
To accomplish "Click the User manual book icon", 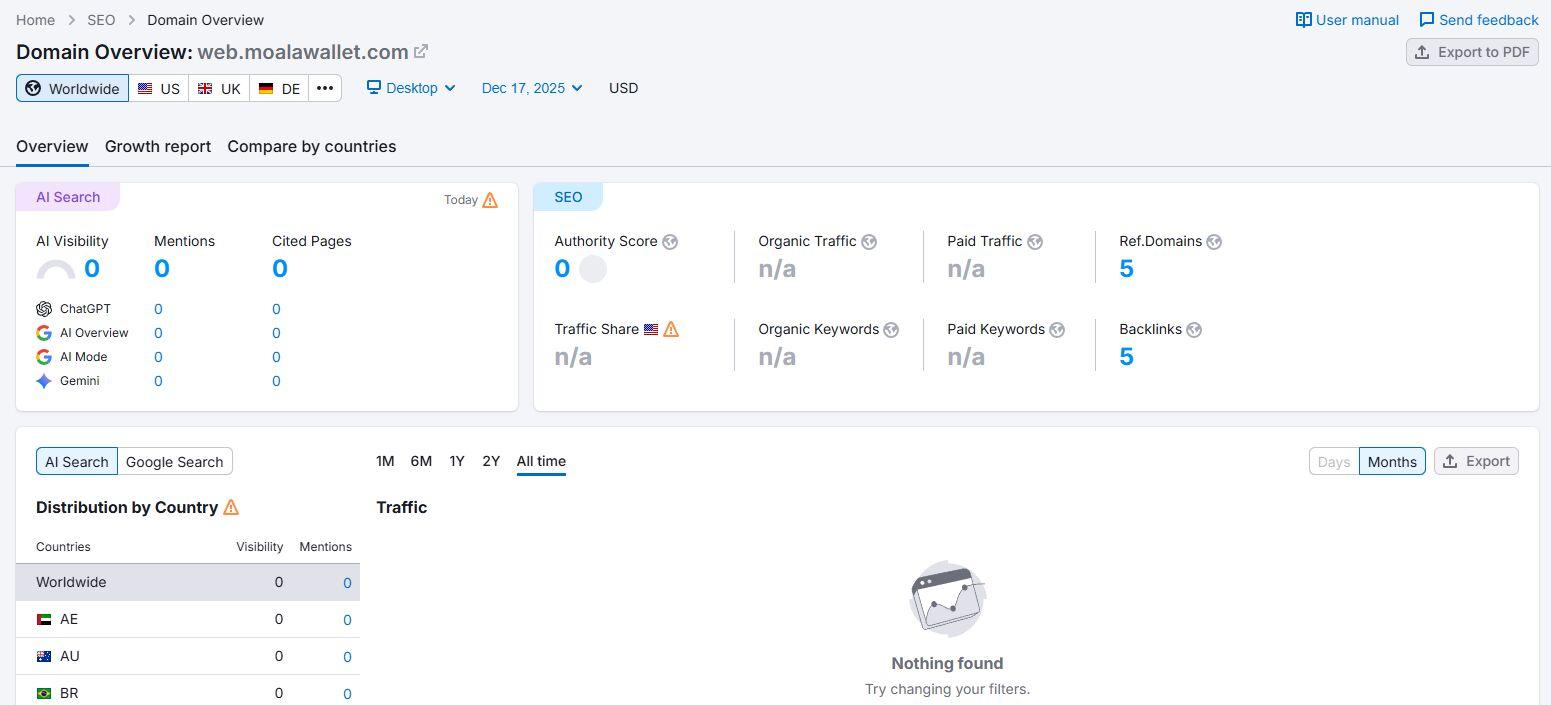I will pyautogui.click(x=1303, y=20).
